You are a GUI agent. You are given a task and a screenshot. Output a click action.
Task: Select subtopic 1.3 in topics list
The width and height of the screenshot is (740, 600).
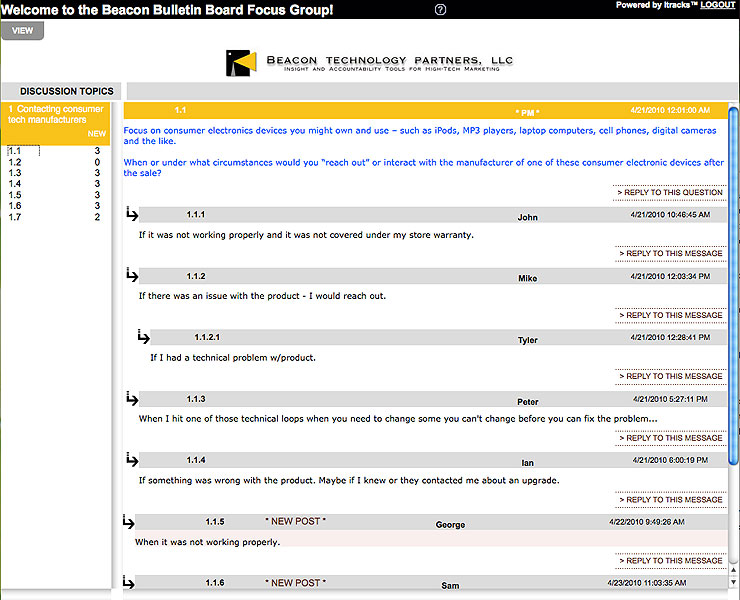15,173
